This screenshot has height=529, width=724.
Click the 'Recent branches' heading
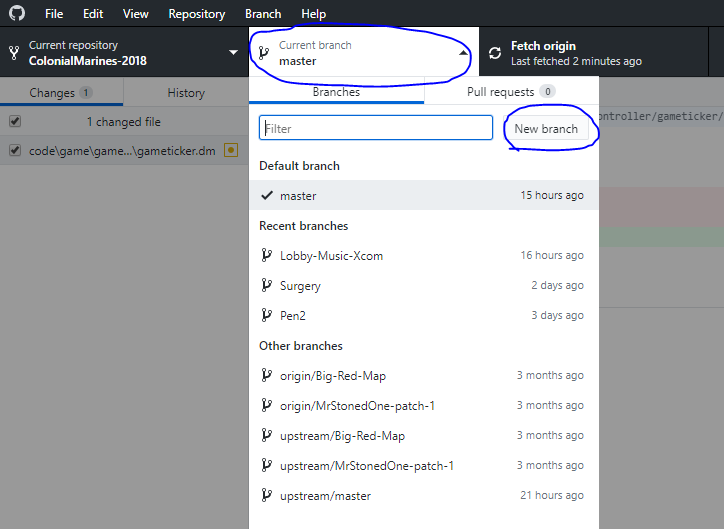(x=304, y=226)
